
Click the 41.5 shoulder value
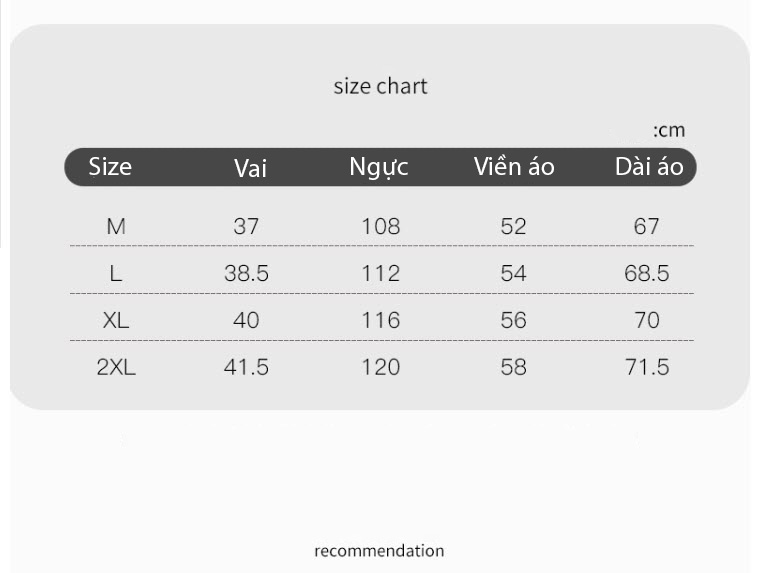tap(246, 367)
